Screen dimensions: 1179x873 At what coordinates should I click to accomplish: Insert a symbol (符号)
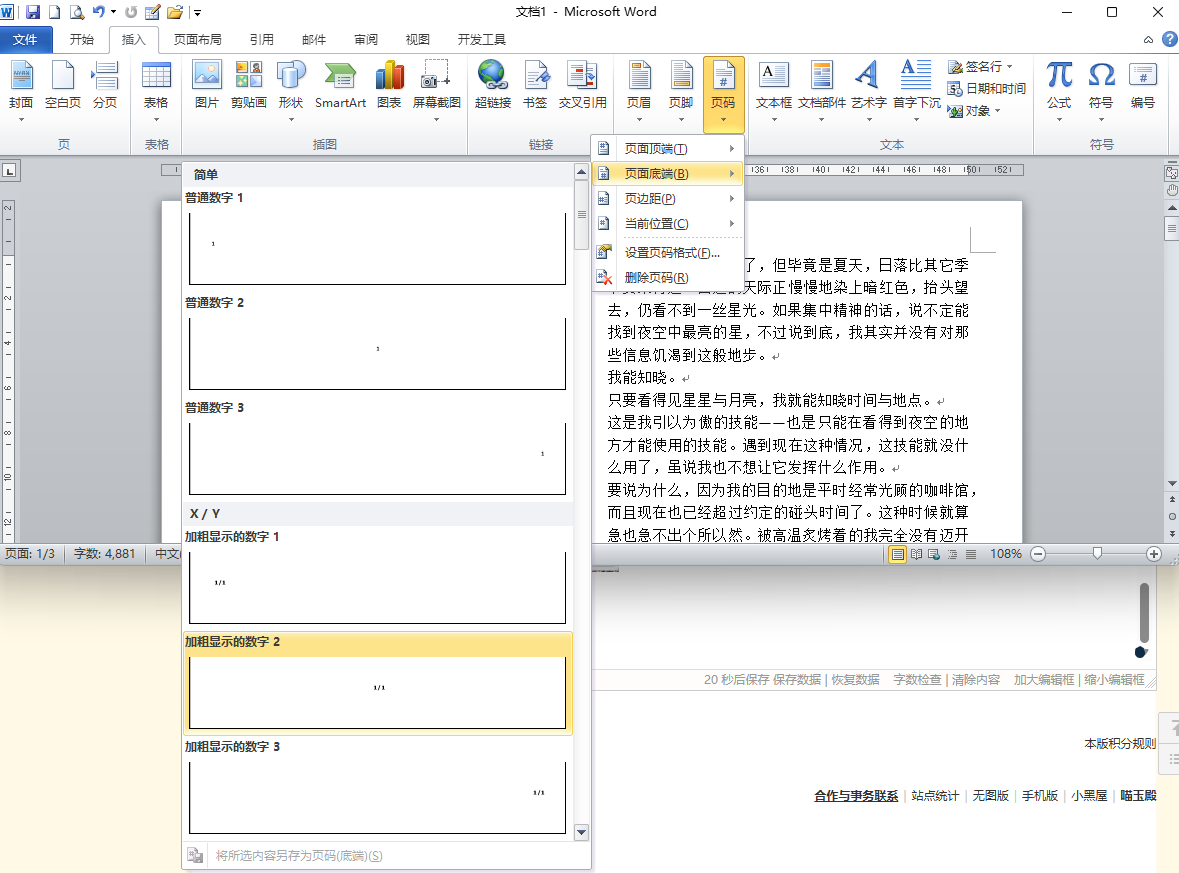(x=1101, y=90)
